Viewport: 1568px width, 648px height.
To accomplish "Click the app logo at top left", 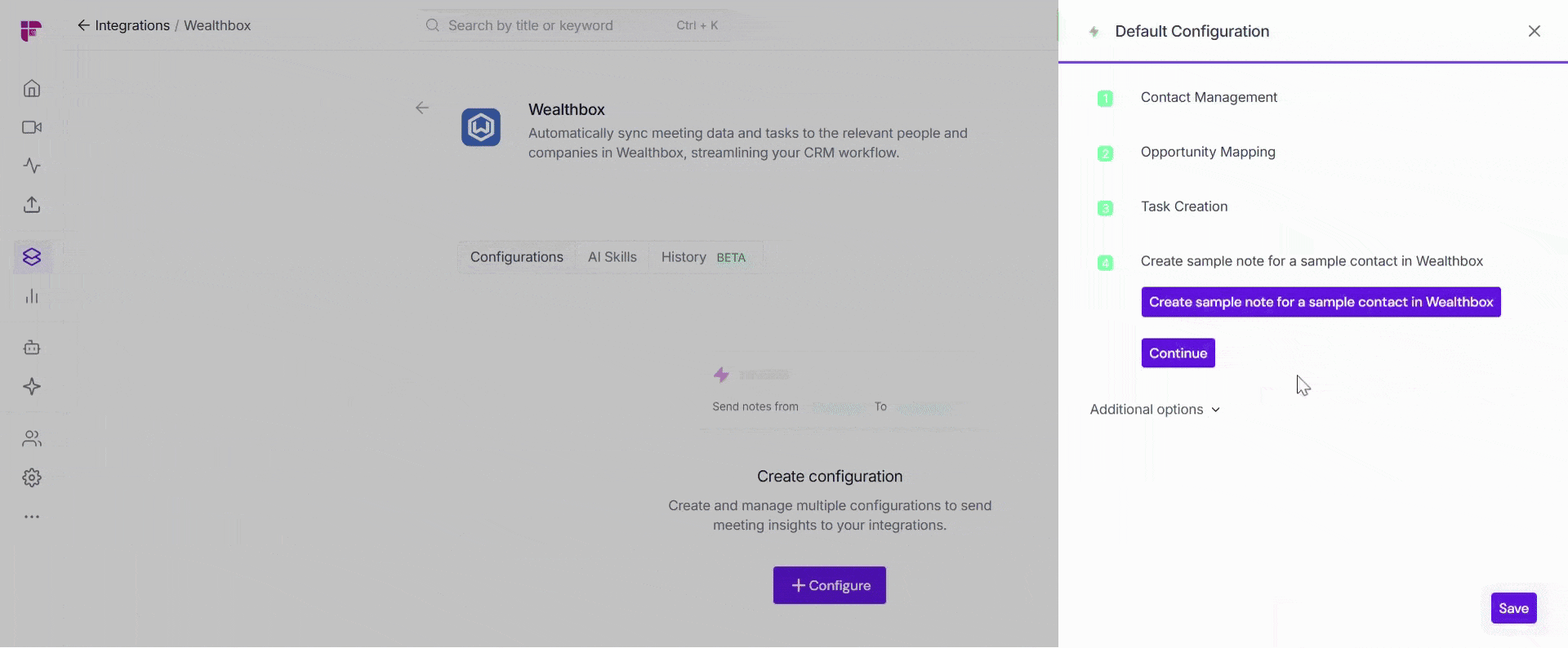I will 31,31.
